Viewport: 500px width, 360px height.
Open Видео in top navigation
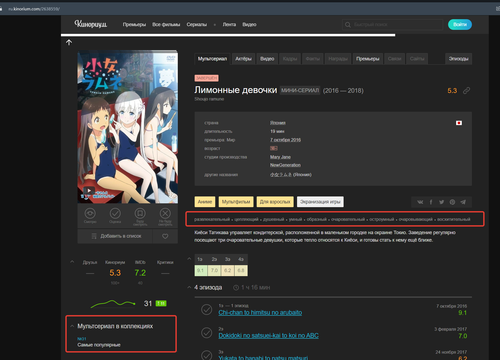coord(249,25)
